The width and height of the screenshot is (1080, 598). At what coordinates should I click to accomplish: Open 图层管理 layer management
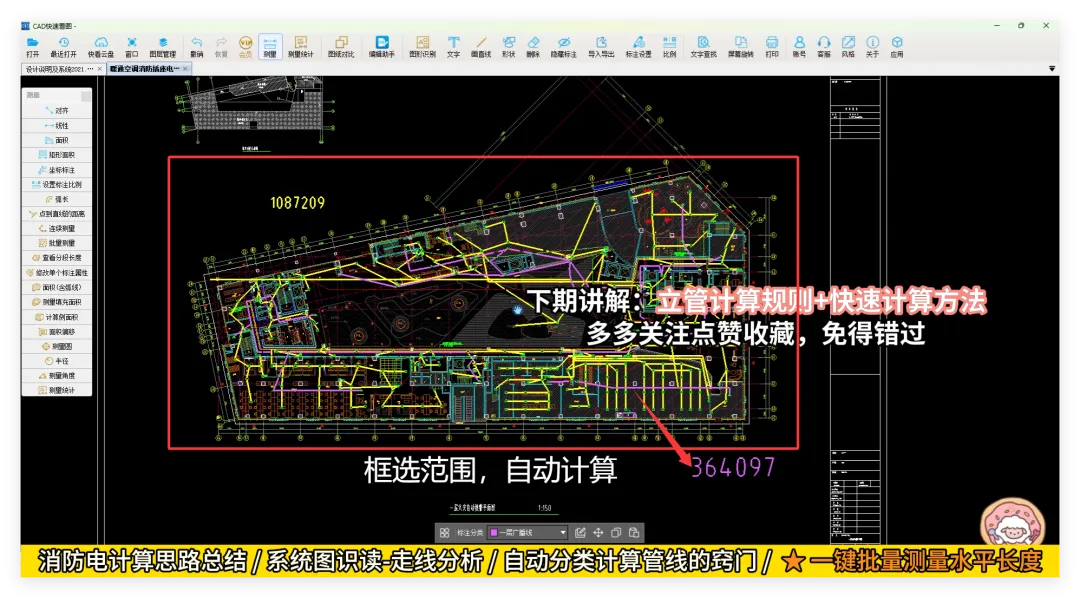[x=163, y=47]
